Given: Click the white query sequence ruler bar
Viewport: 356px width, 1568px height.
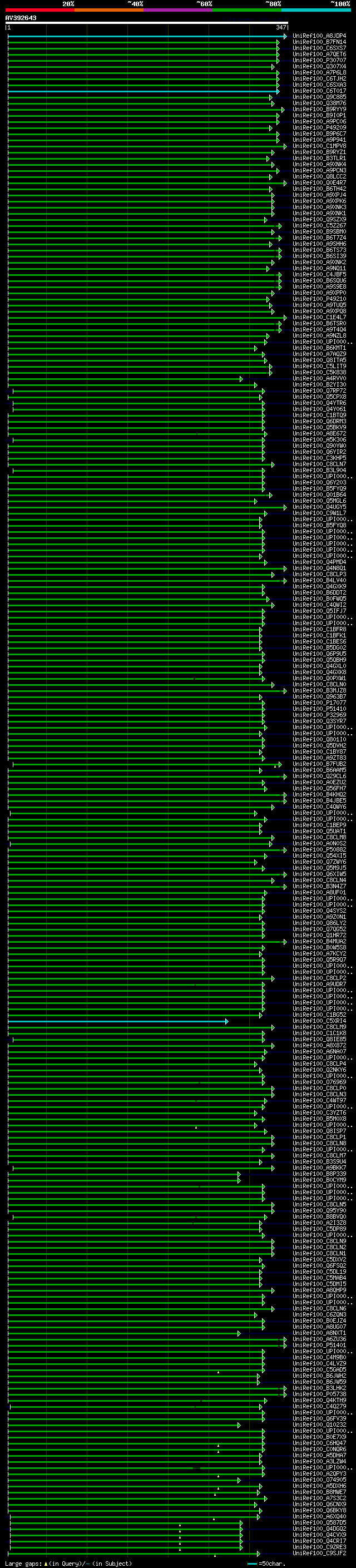Looking at the screenshot, I should click(147, 22).
